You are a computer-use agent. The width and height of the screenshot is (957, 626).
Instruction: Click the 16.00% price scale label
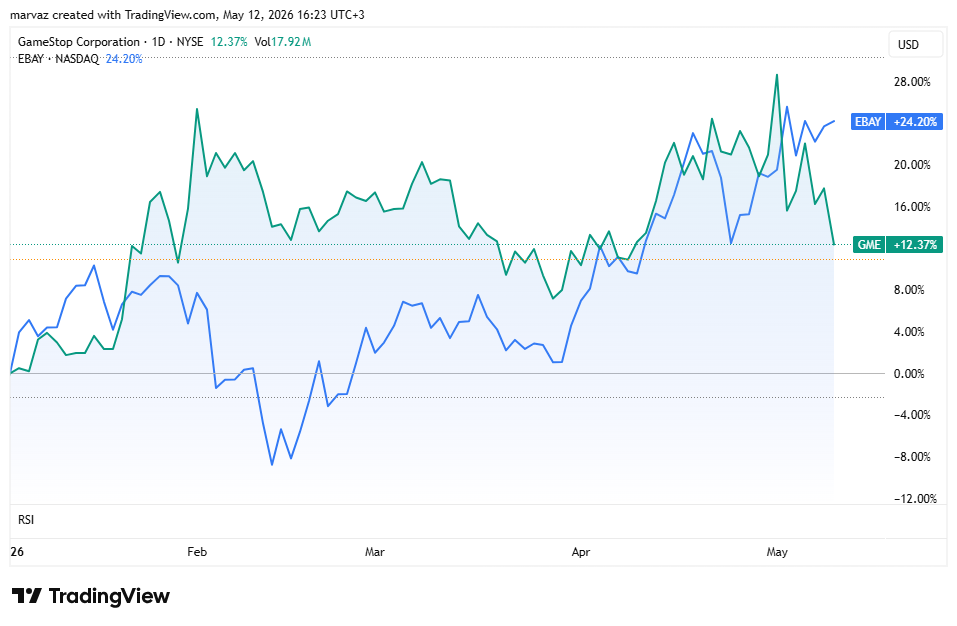tap(912, 207)
